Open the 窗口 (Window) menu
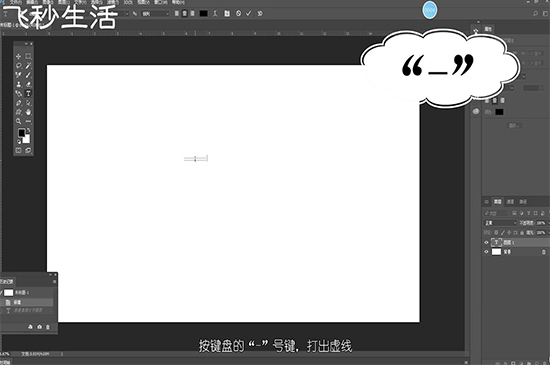The width and height of the screenshot is (550, 365). pyautogui.click(x=161, y=2)
